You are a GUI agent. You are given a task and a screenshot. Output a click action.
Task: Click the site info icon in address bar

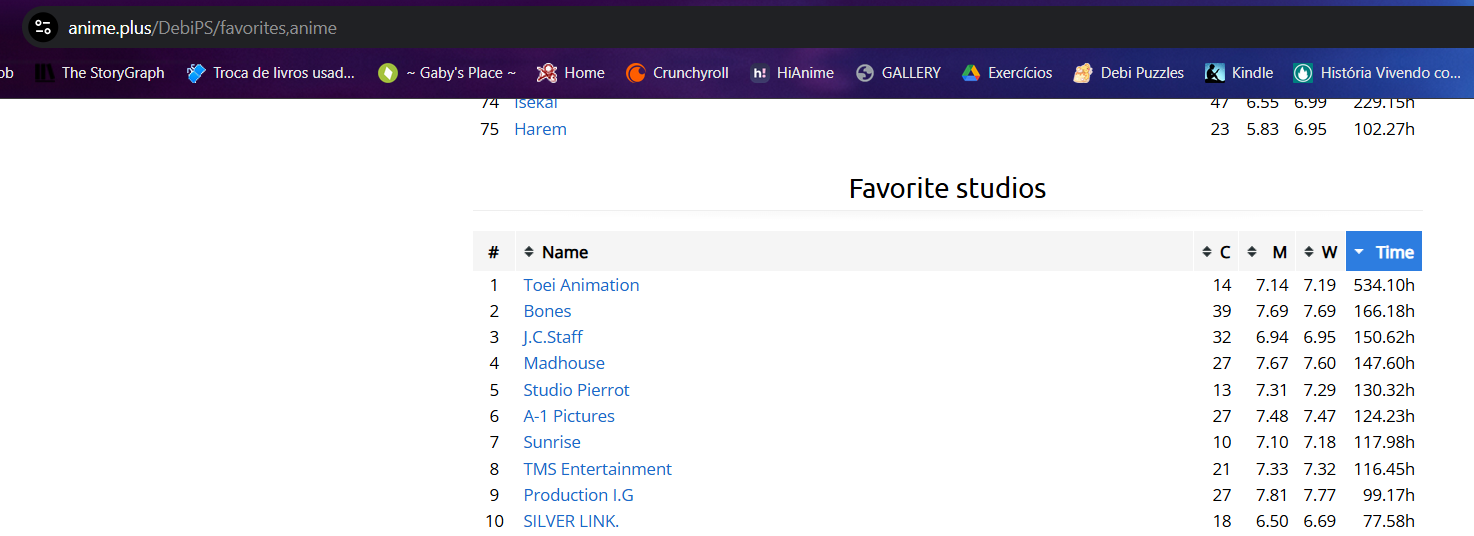point(42,27)
